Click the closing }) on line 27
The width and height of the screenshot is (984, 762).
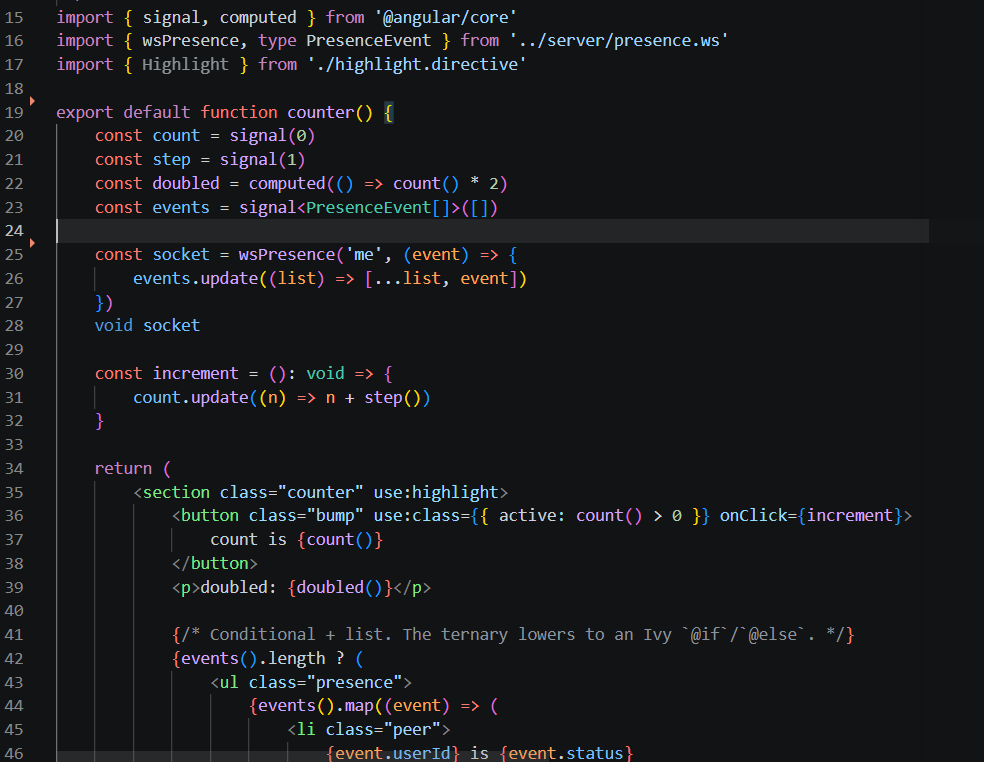[104, 303]
